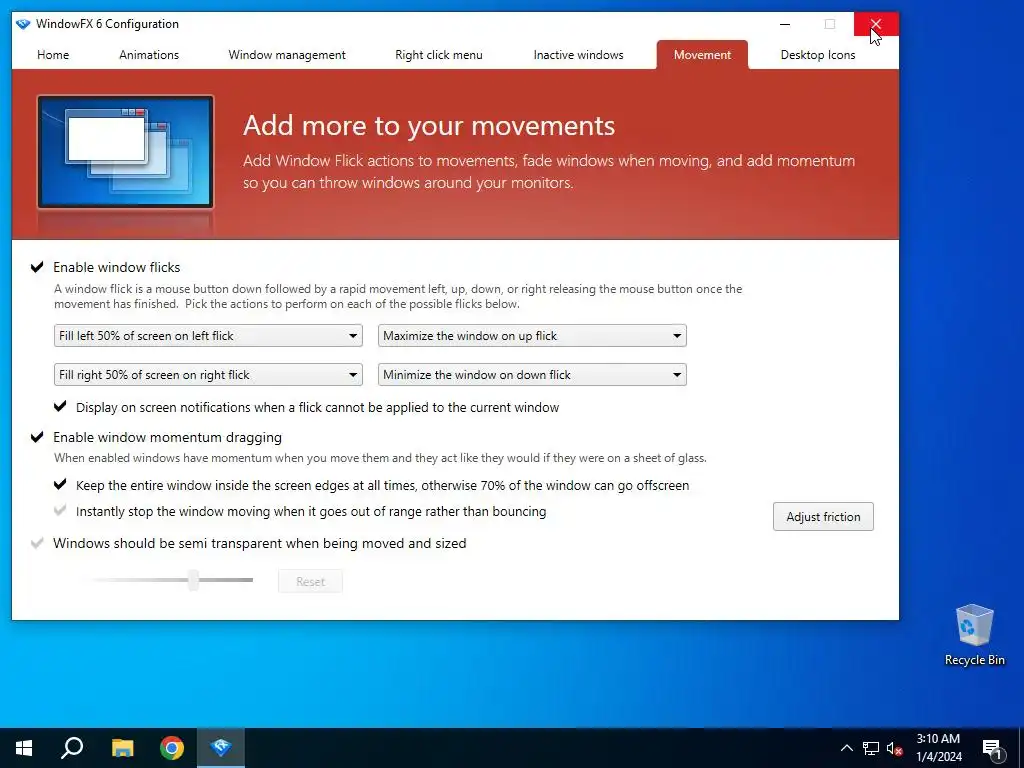Click the WindowFX 6 Configuration title text
Image resolution: width=1024 pixels, height=768 pixels.
[x=107, y=24]
